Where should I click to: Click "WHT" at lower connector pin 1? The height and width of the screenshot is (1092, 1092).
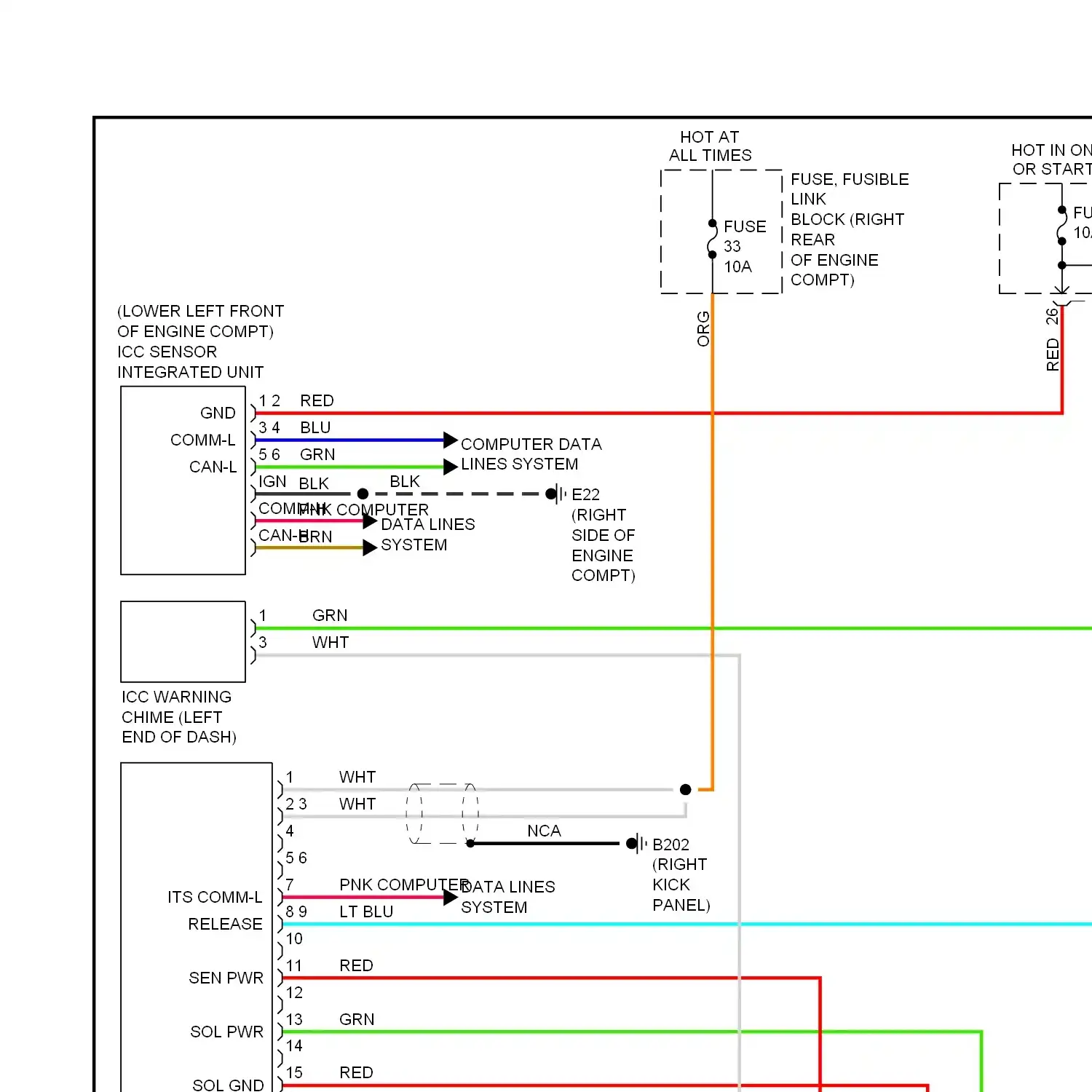click(x=357, y=777)
